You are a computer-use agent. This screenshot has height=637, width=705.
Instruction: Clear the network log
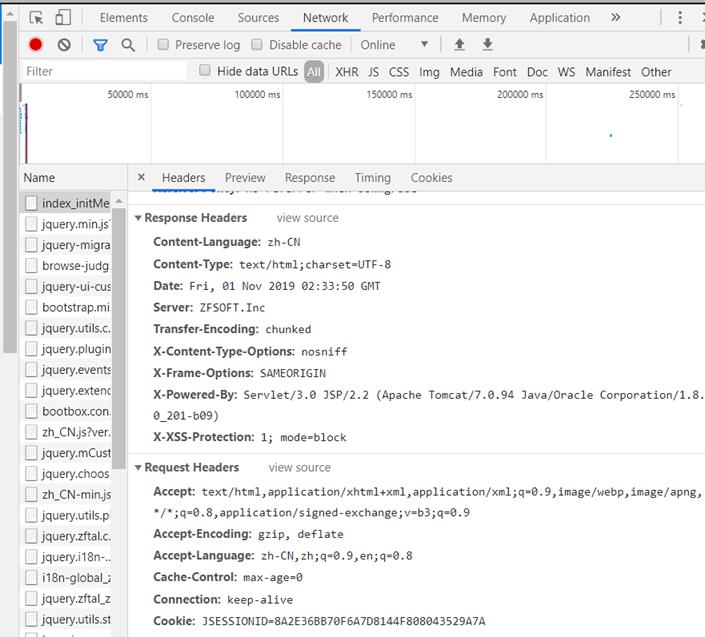(64, 45)
